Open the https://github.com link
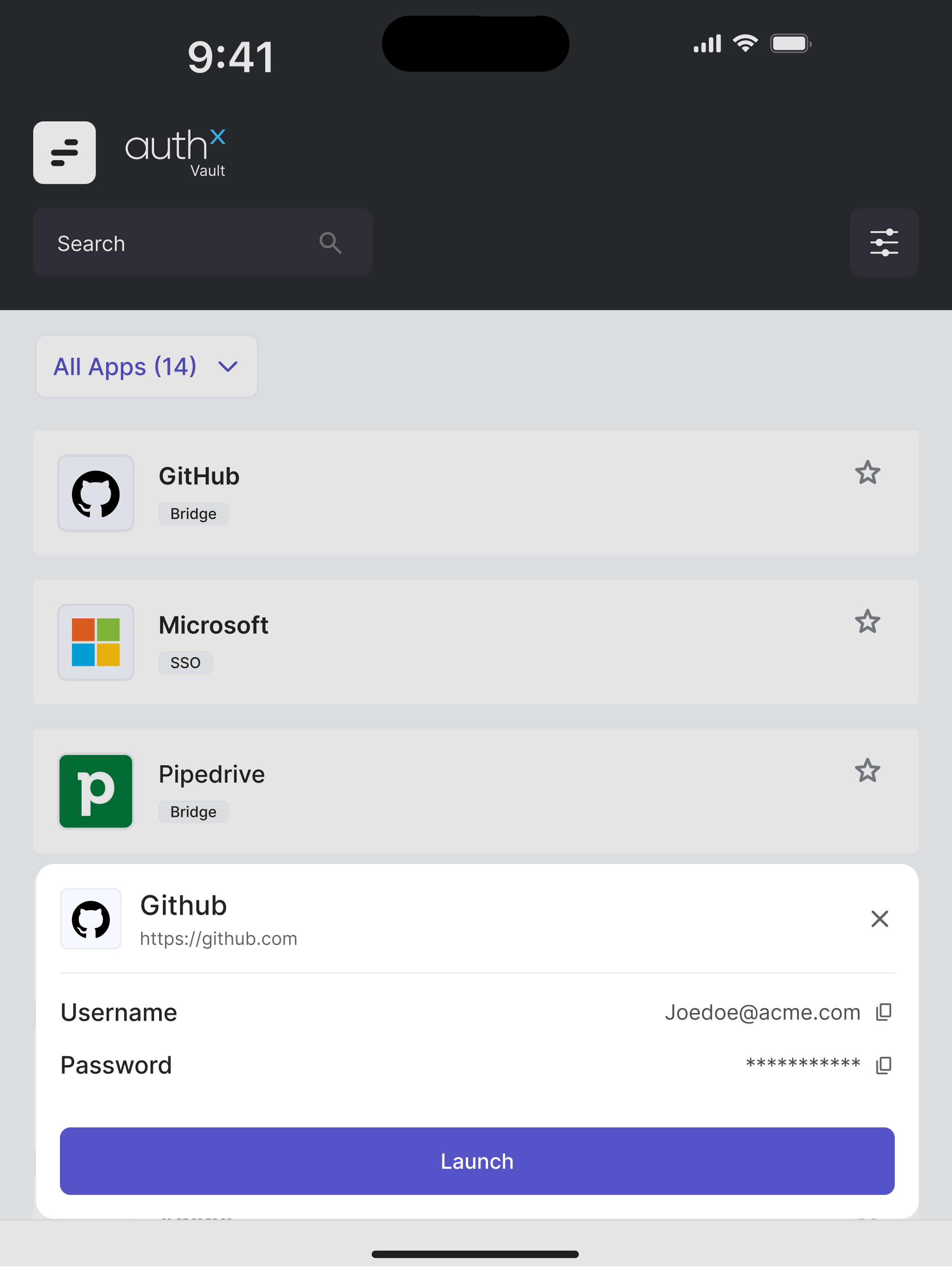This screenshot has height=1270, width=952. click(x=219, y=939)
